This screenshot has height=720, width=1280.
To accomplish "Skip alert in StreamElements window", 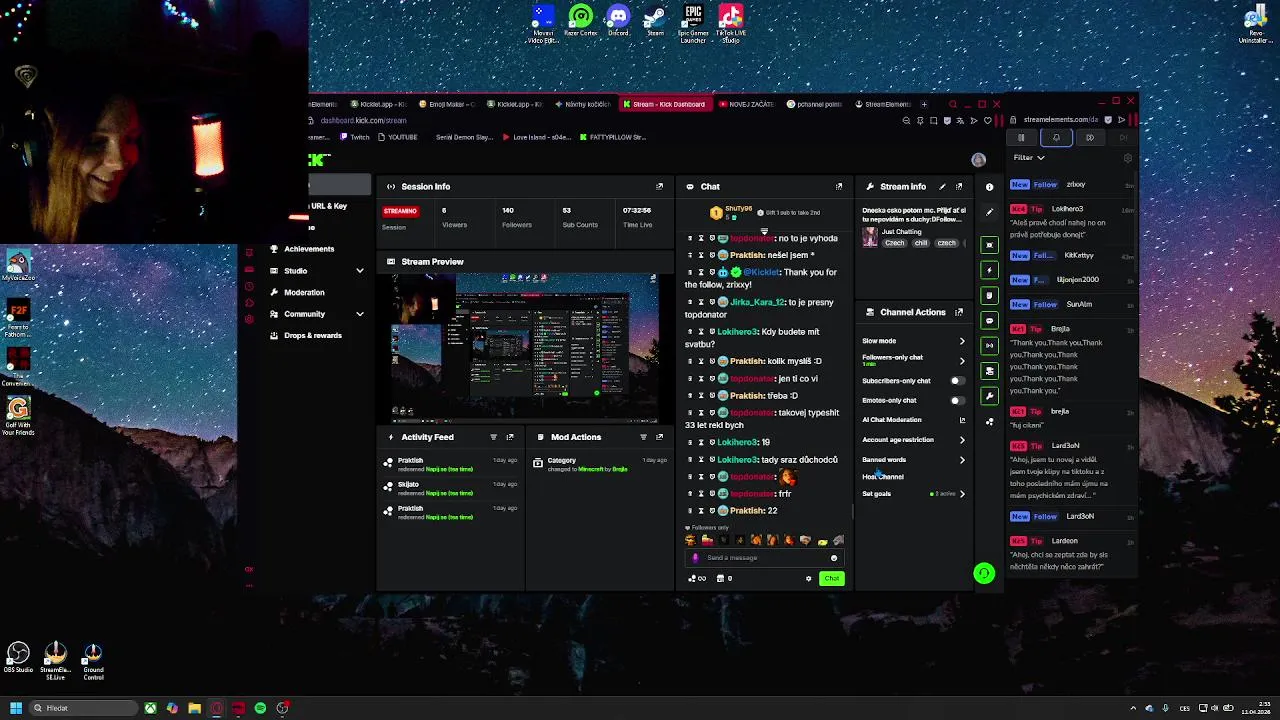I will point(1090,138).
